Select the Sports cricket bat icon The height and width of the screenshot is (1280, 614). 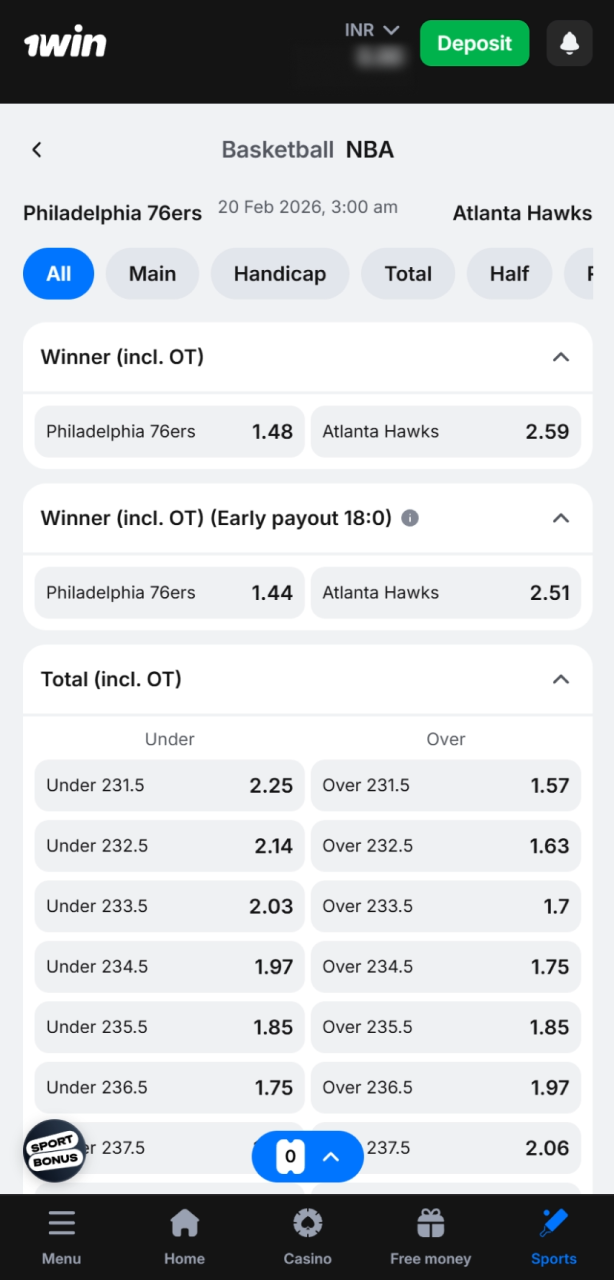pos(553,1222)
